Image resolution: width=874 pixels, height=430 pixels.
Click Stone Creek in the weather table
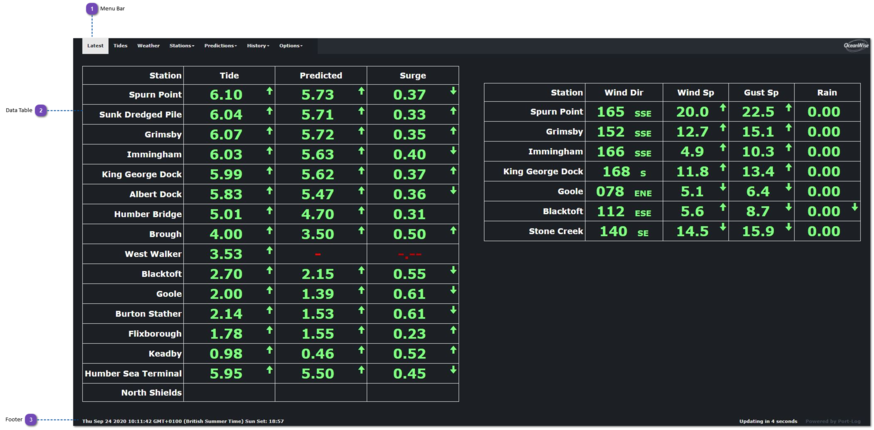(555, 231)
